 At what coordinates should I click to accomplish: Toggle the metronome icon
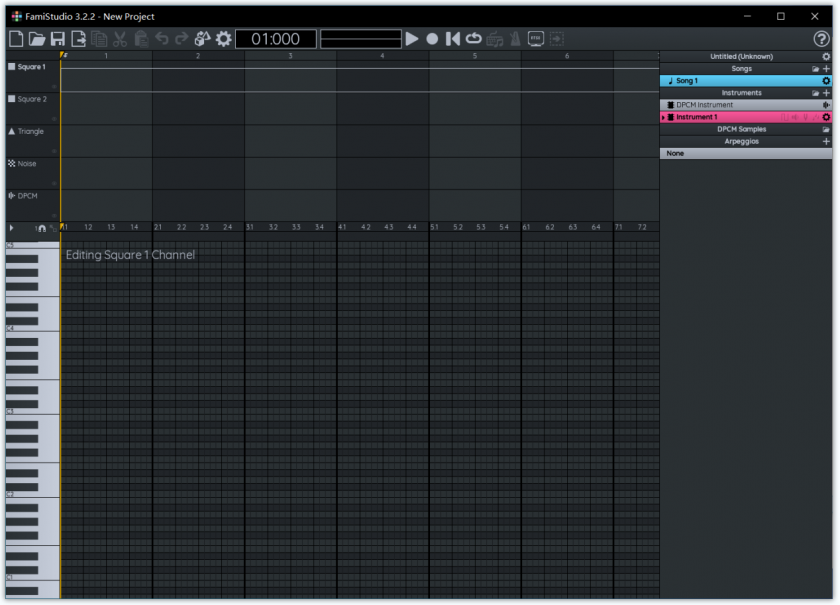[515, 39]
